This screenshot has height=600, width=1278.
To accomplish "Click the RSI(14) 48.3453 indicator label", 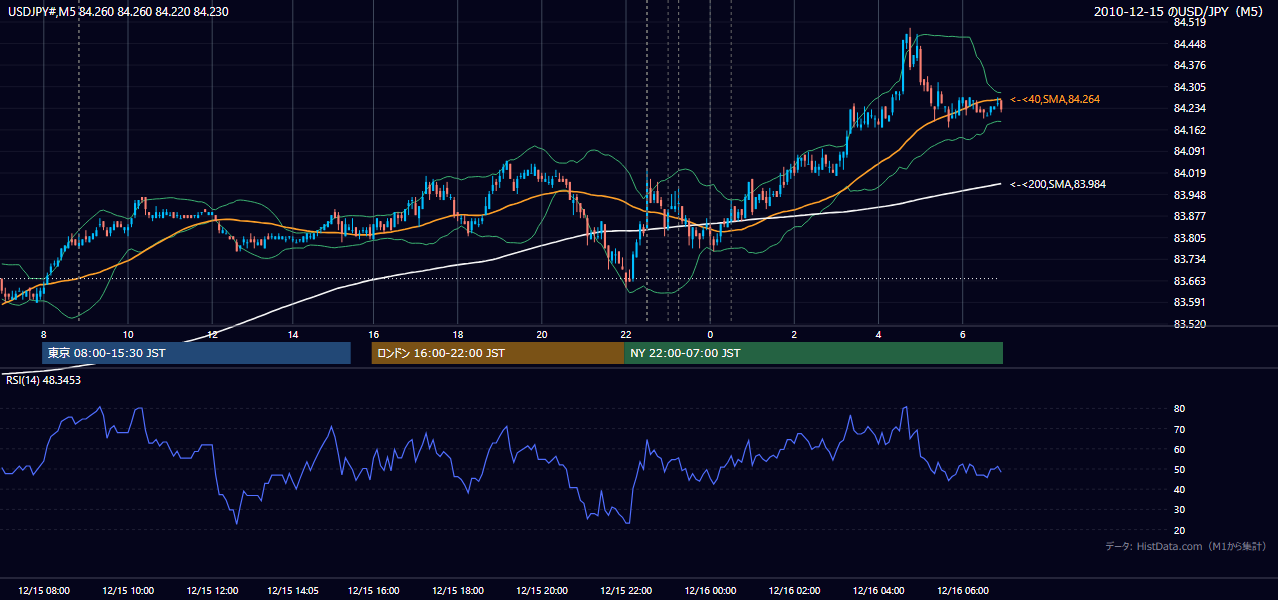I will [43, 380].
